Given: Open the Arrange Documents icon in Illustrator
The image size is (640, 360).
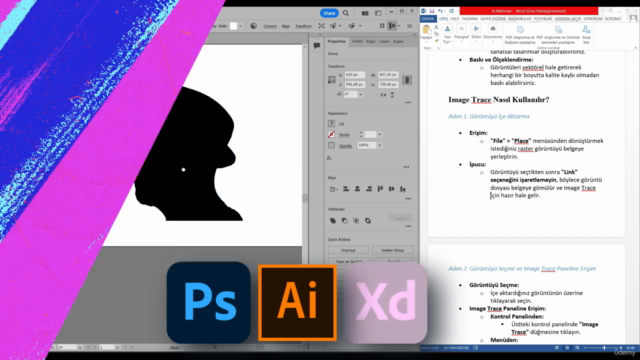Looking at the screenshot, I should pos(365,13).
